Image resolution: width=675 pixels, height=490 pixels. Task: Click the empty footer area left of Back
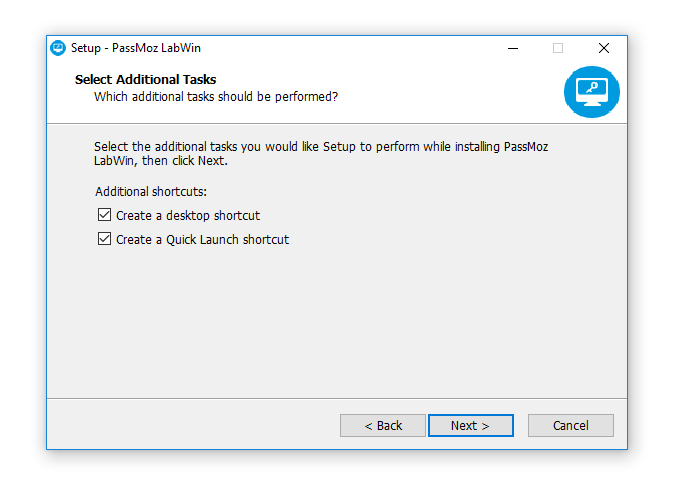[x=194, y=425]
